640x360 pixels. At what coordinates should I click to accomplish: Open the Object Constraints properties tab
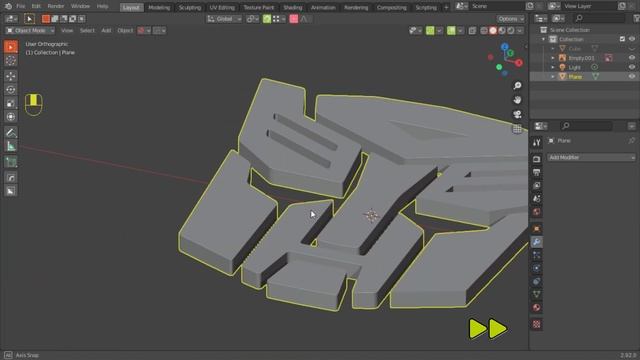[x=537, y=281]
